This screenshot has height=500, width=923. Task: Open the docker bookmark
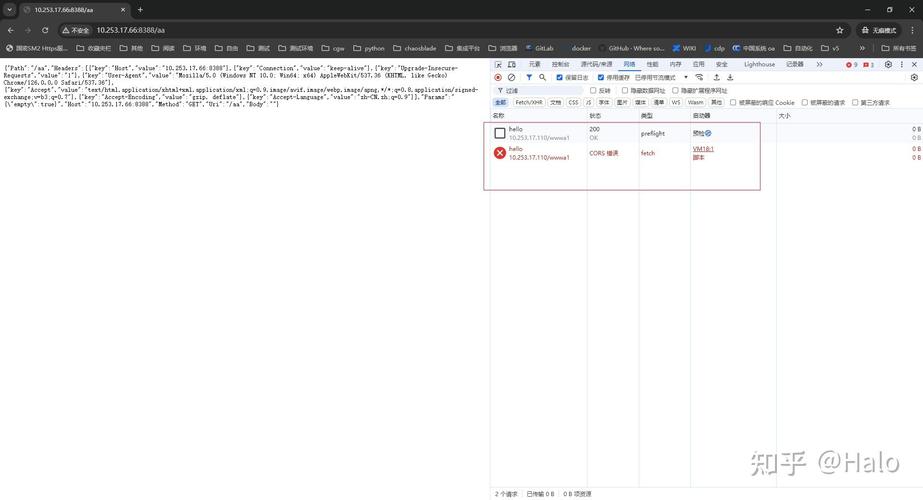(x=576, y=48)
